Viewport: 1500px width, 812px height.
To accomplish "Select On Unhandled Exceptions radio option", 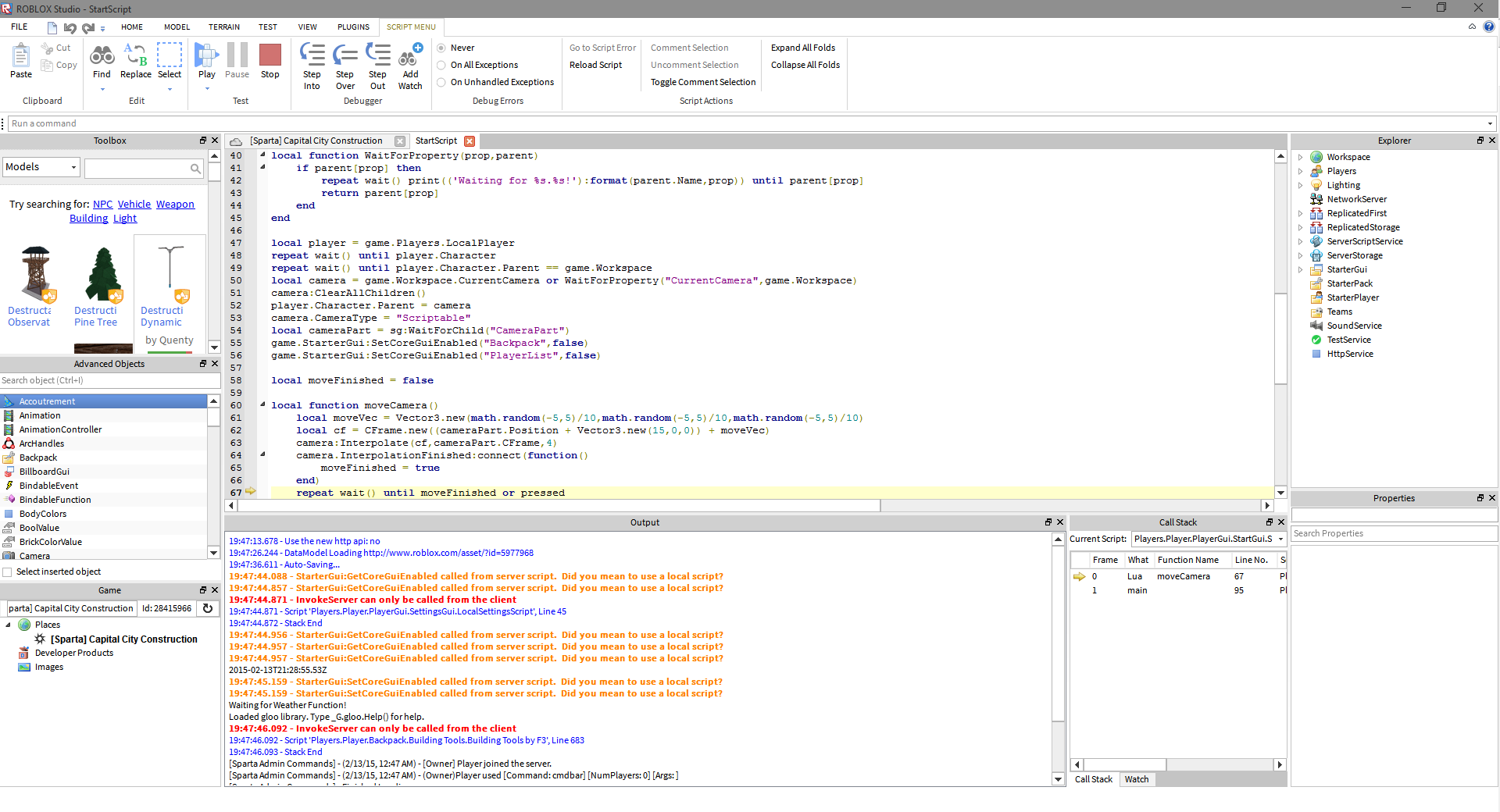I will 441,82.
